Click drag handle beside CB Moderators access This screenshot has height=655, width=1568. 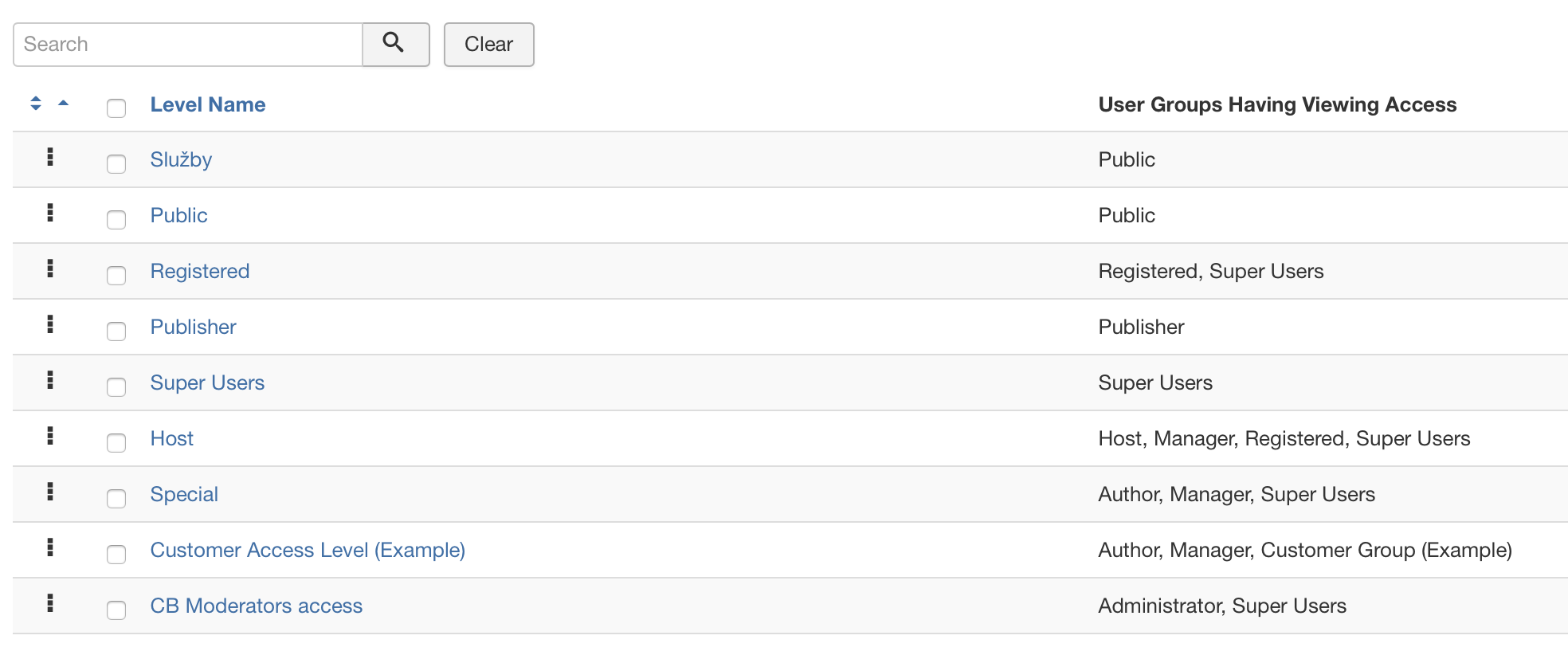(50, 603)
